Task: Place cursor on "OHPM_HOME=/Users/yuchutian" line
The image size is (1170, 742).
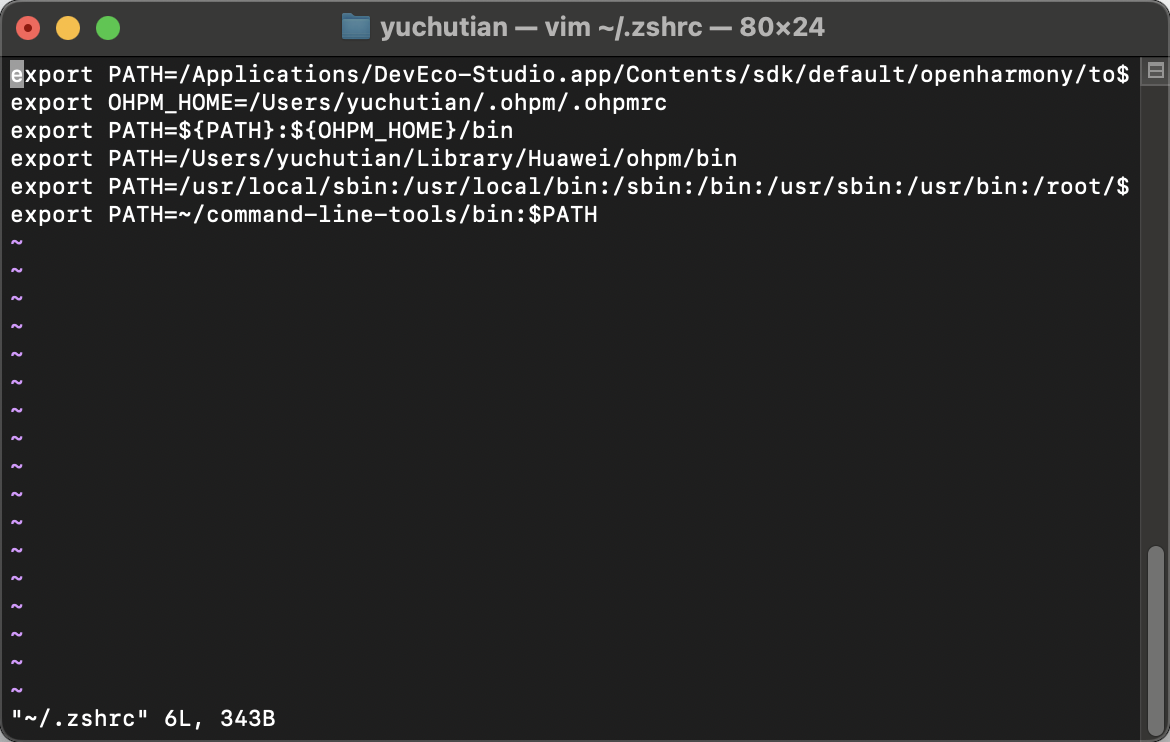Action: [x=339, y=102]
